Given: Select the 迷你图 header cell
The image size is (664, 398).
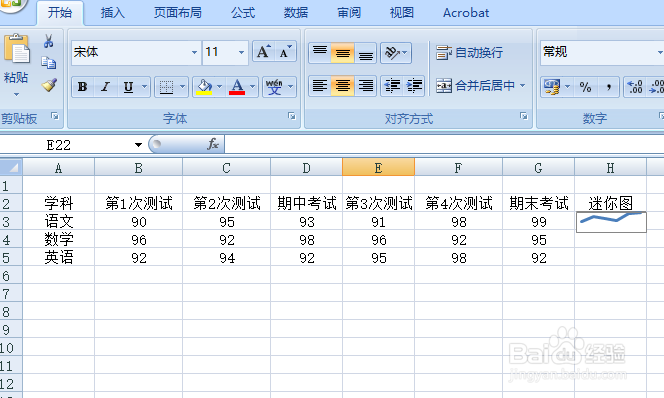Looking at the screenshot, I should coord(610,203).
